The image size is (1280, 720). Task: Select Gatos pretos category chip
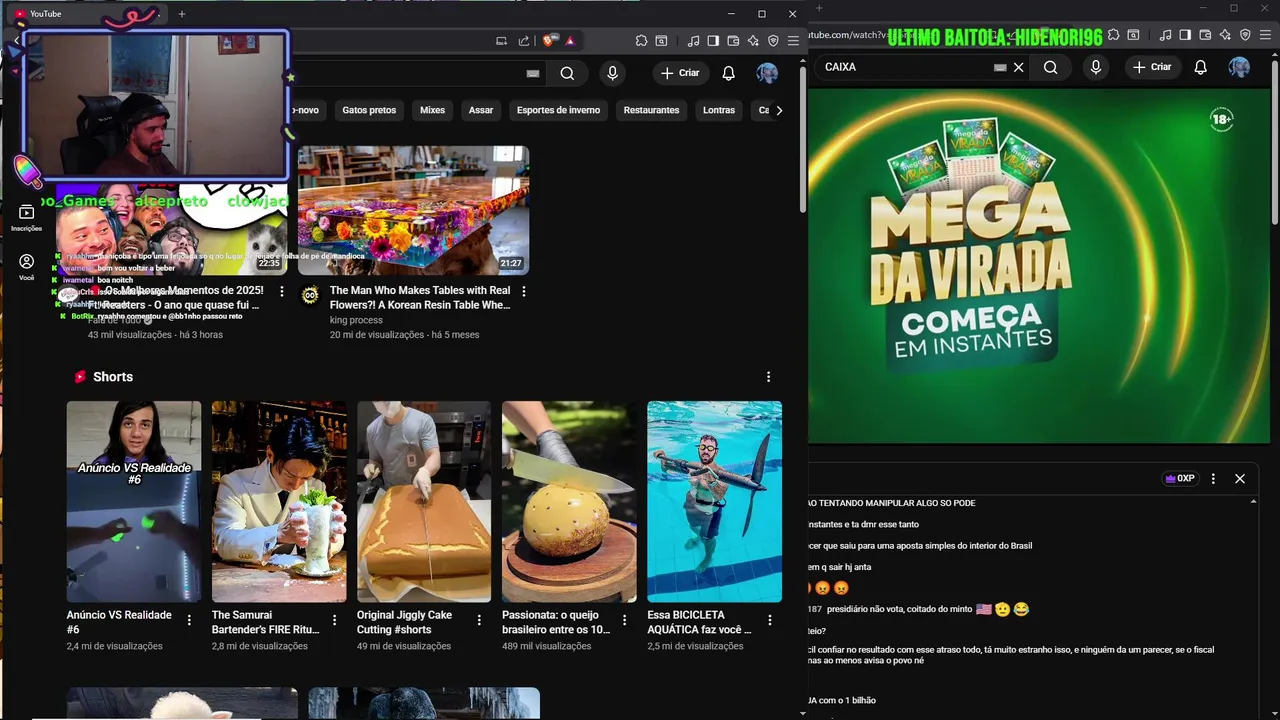tap(369, 110)
